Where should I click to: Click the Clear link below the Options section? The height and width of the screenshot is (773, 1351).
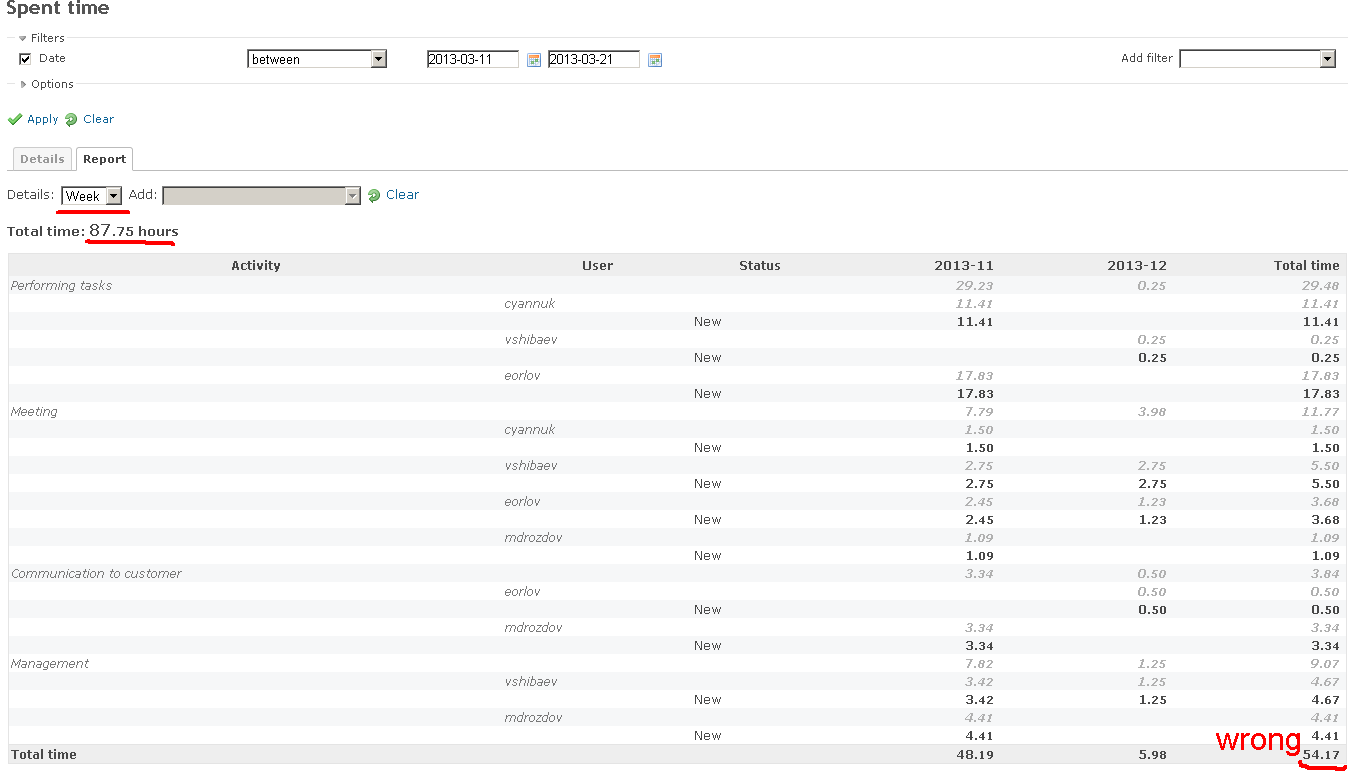pyautogui.click(x=98, y=119)
